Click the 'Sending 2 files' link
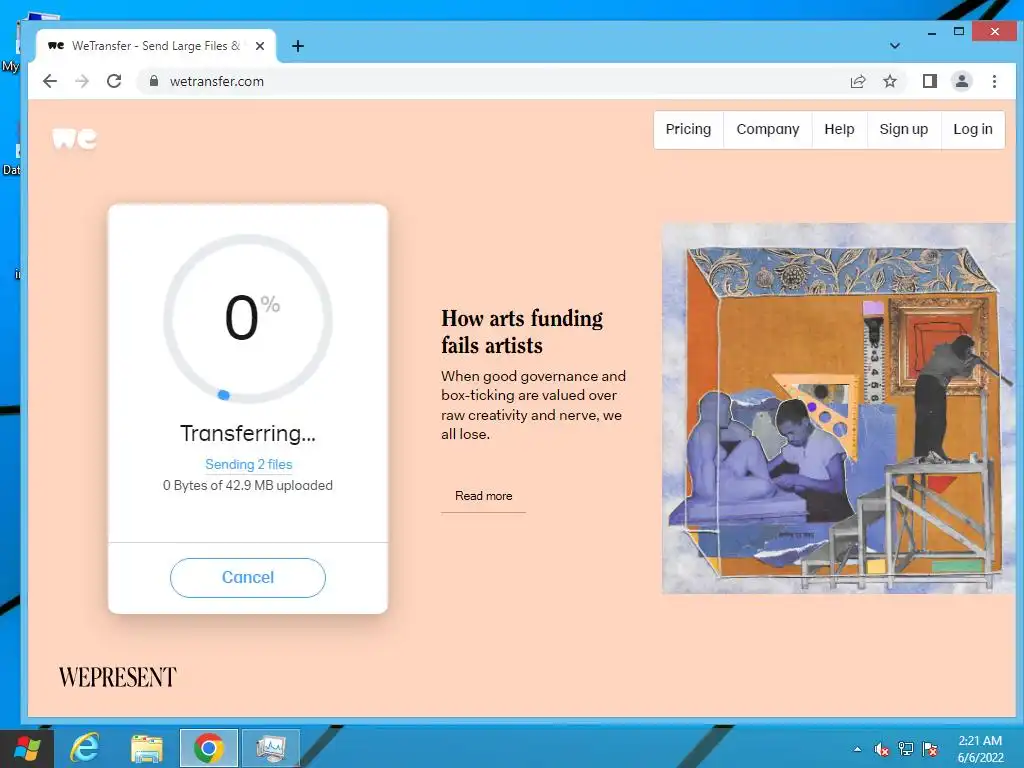The width and height of the screenshot is (1024, 768). 248,464
